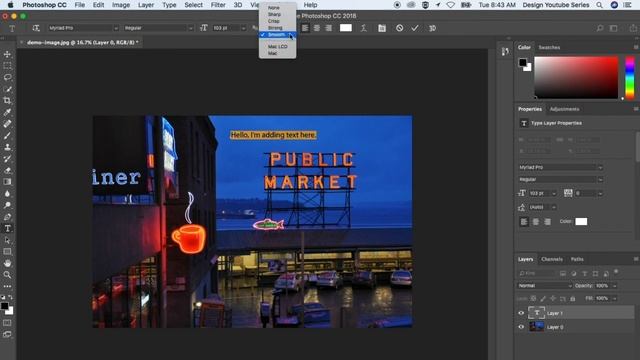The height and width of the screenshot is (360, 640).
Task: Center text in options bar
Action: 317,28
